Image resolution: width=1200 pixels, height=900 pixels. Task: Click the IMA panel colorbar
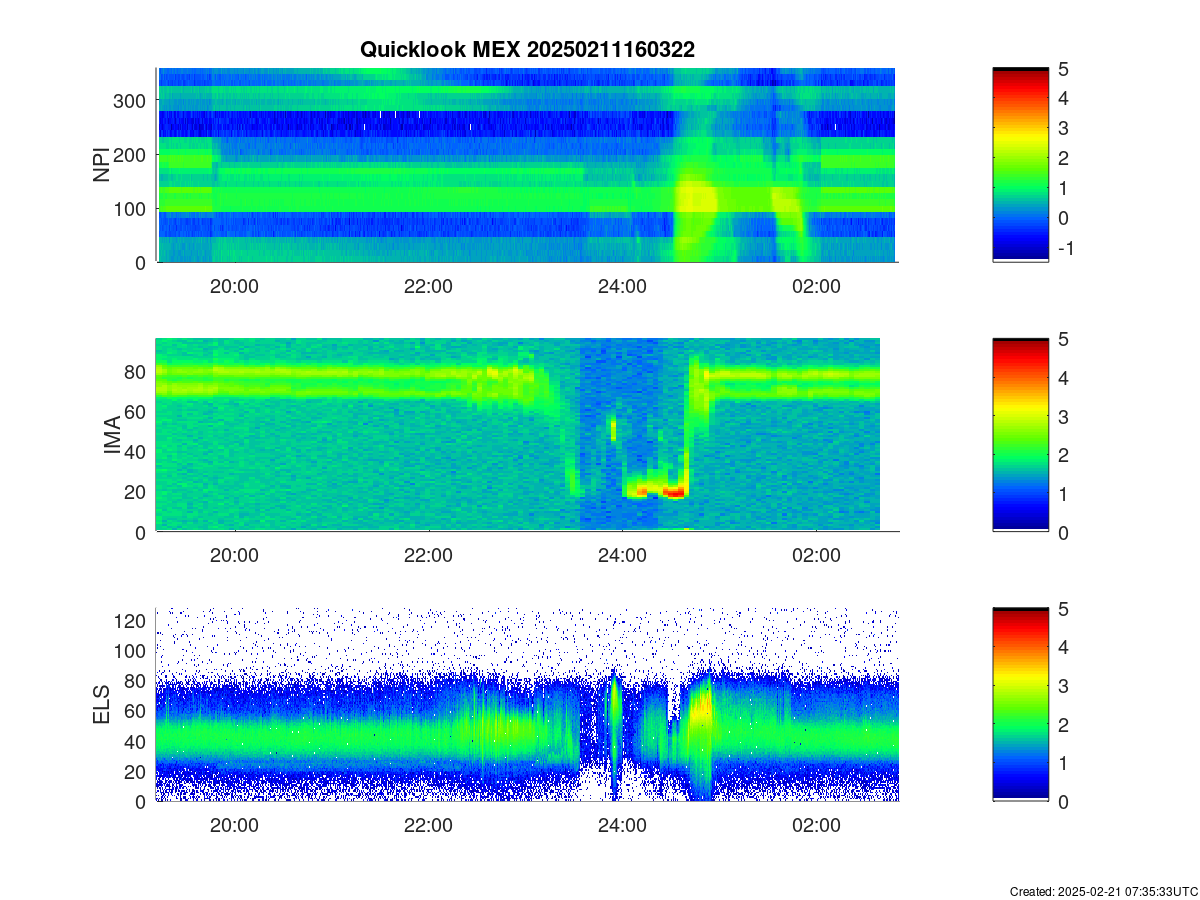(x=1020, y=435)
